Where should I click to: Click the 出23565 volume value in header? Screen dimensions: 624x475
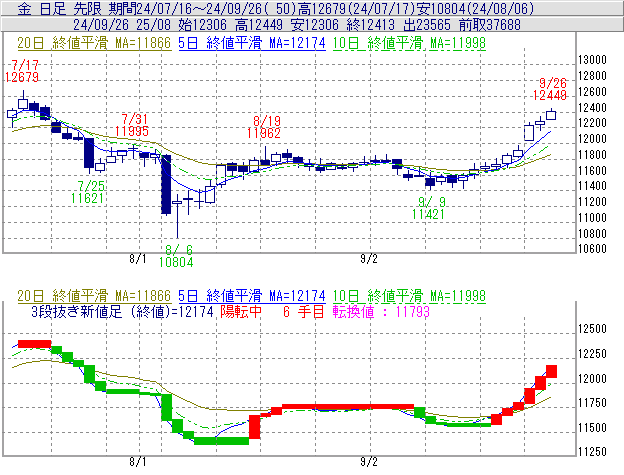427,25
